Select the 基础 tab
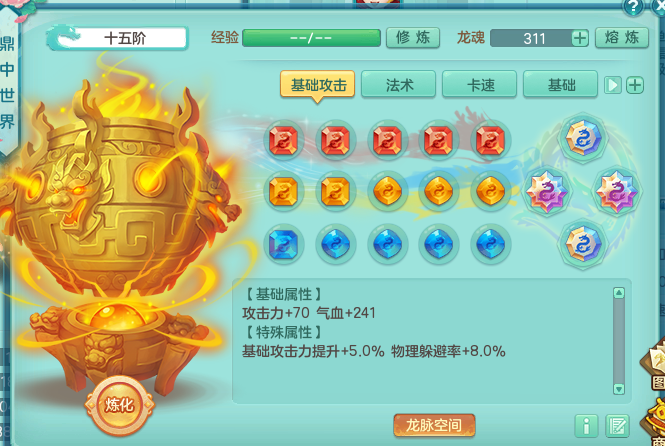This screenshot has width=665, height=446. point(561,84)
